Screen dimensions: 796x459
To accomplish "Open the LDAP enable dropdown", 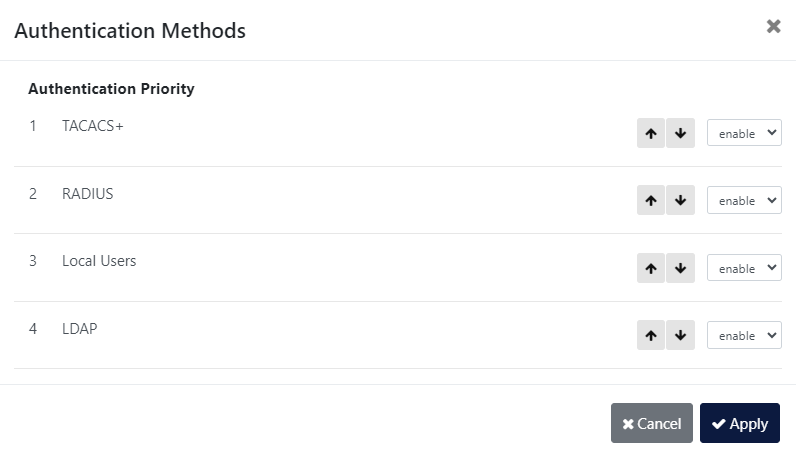I will [x=744, y=335].
